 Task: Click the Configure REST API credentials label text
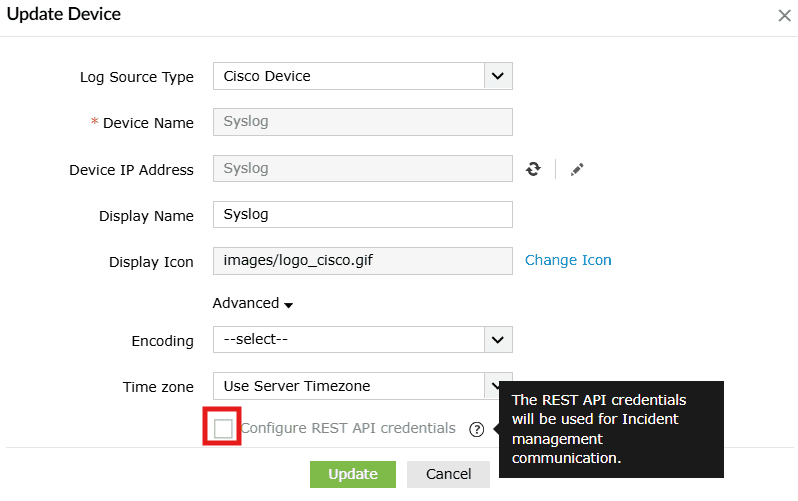pos(348,428)
